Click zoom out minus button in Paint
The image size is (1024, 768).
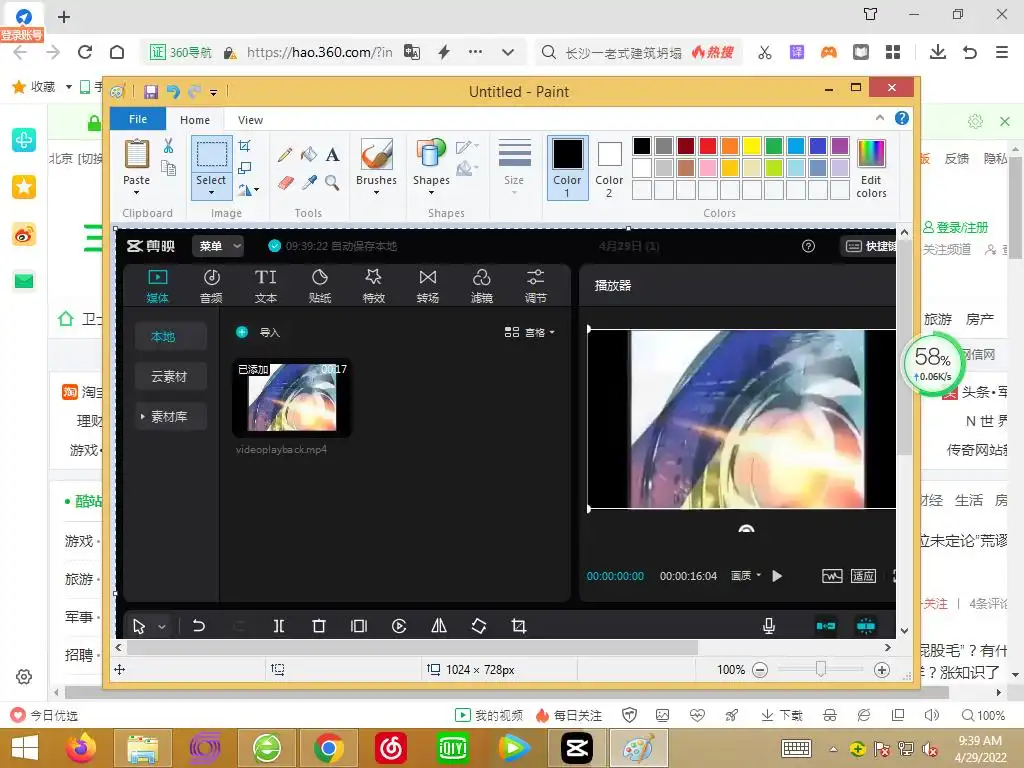tap(760, 670)
